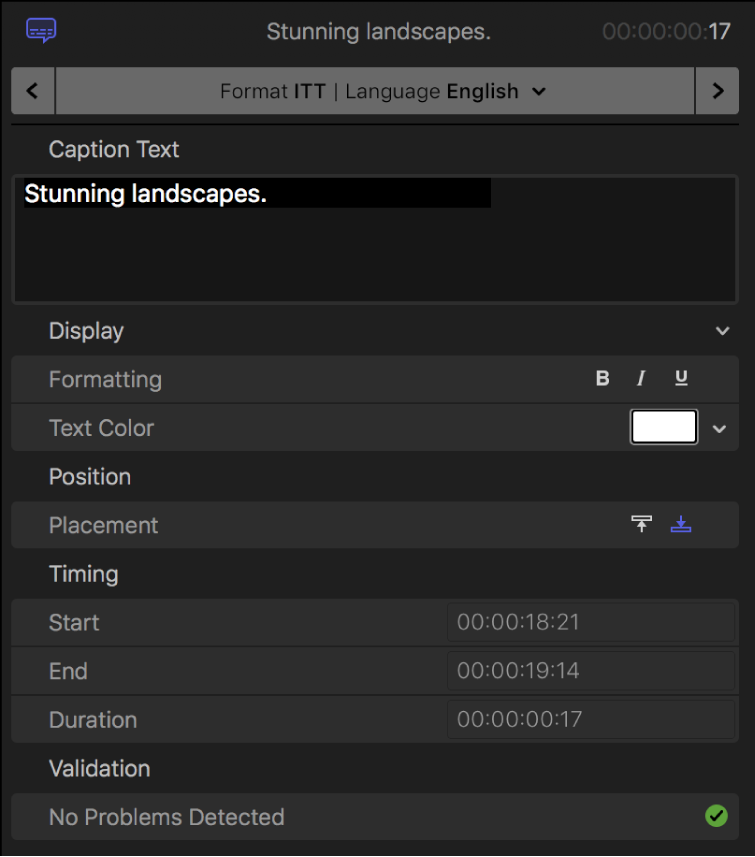
Task: Open the white Text Color swatch
Action: pos(663,426)
